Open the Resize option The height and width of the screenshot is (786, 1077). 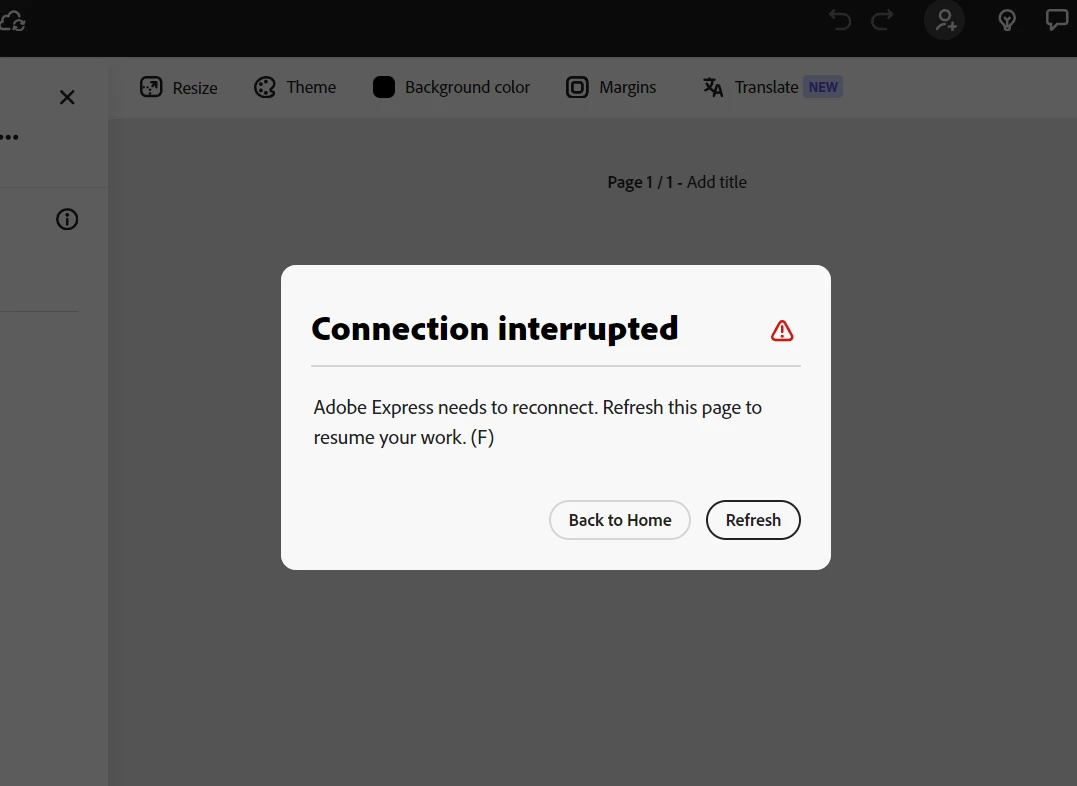coord(179,87)
